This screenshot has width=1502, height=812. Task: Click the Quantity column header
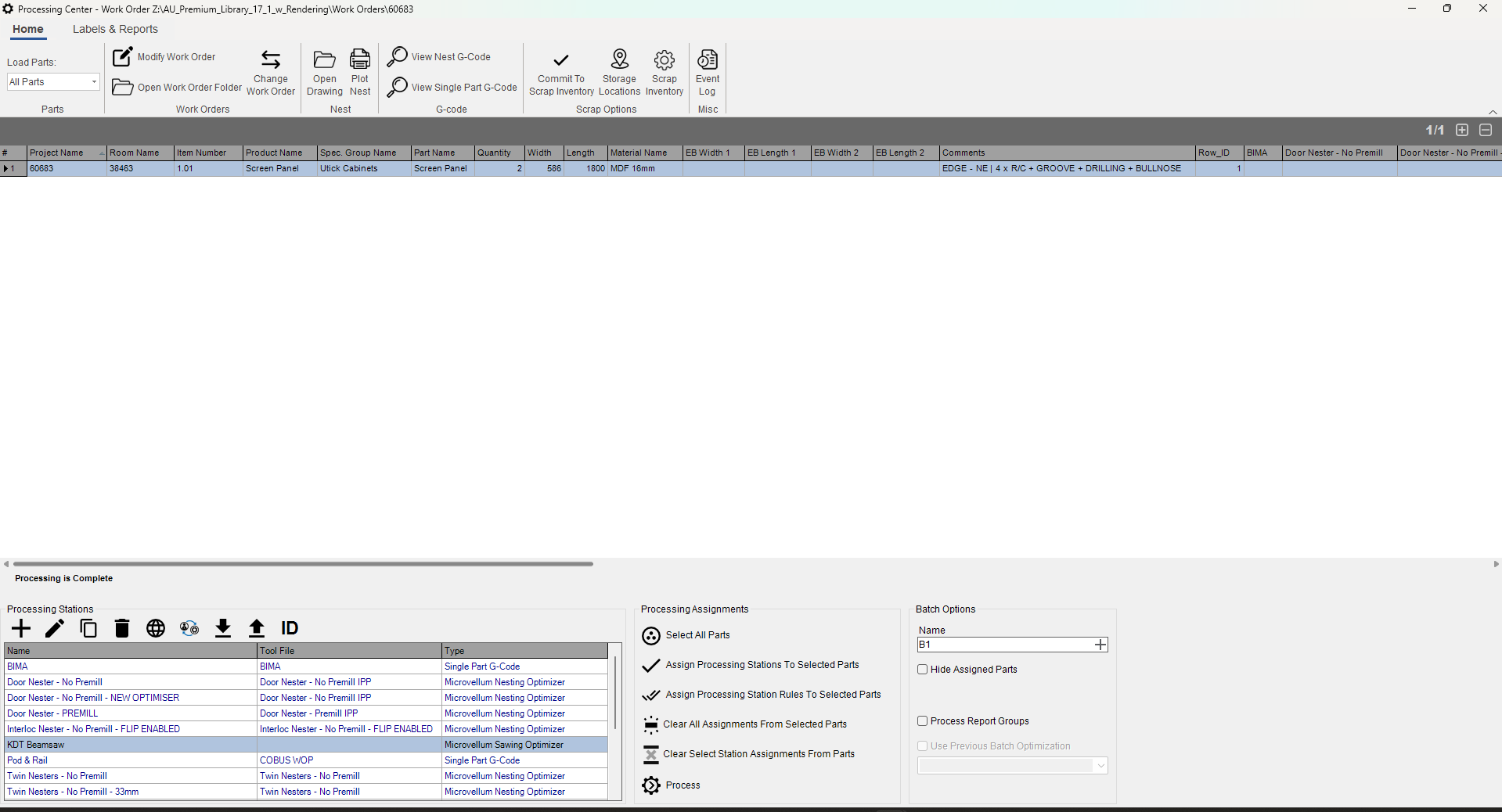(x=499, y=153)
